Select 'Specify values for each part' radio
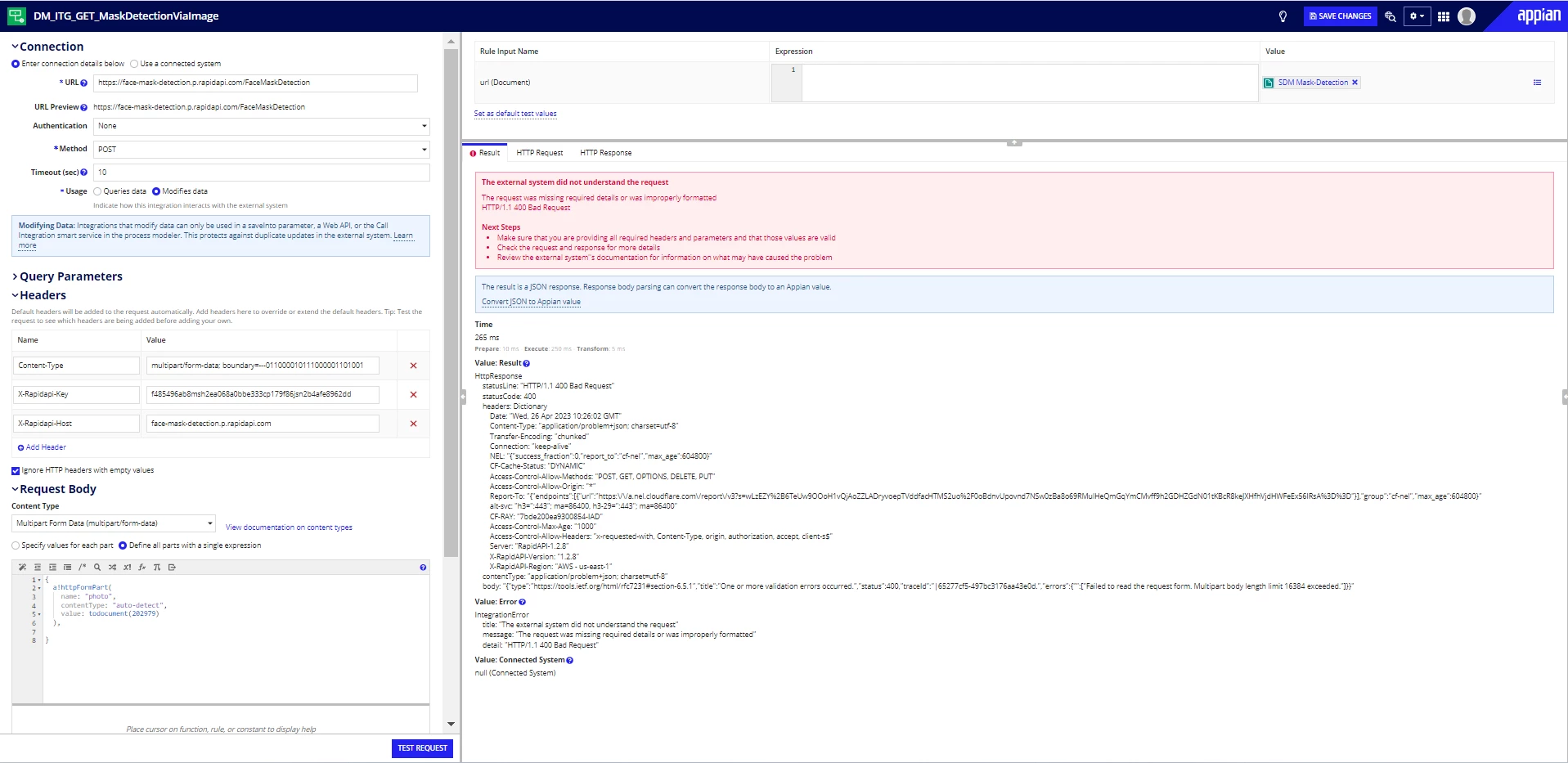The width and height of the screenshot is (1568, 763). [16, 545]
